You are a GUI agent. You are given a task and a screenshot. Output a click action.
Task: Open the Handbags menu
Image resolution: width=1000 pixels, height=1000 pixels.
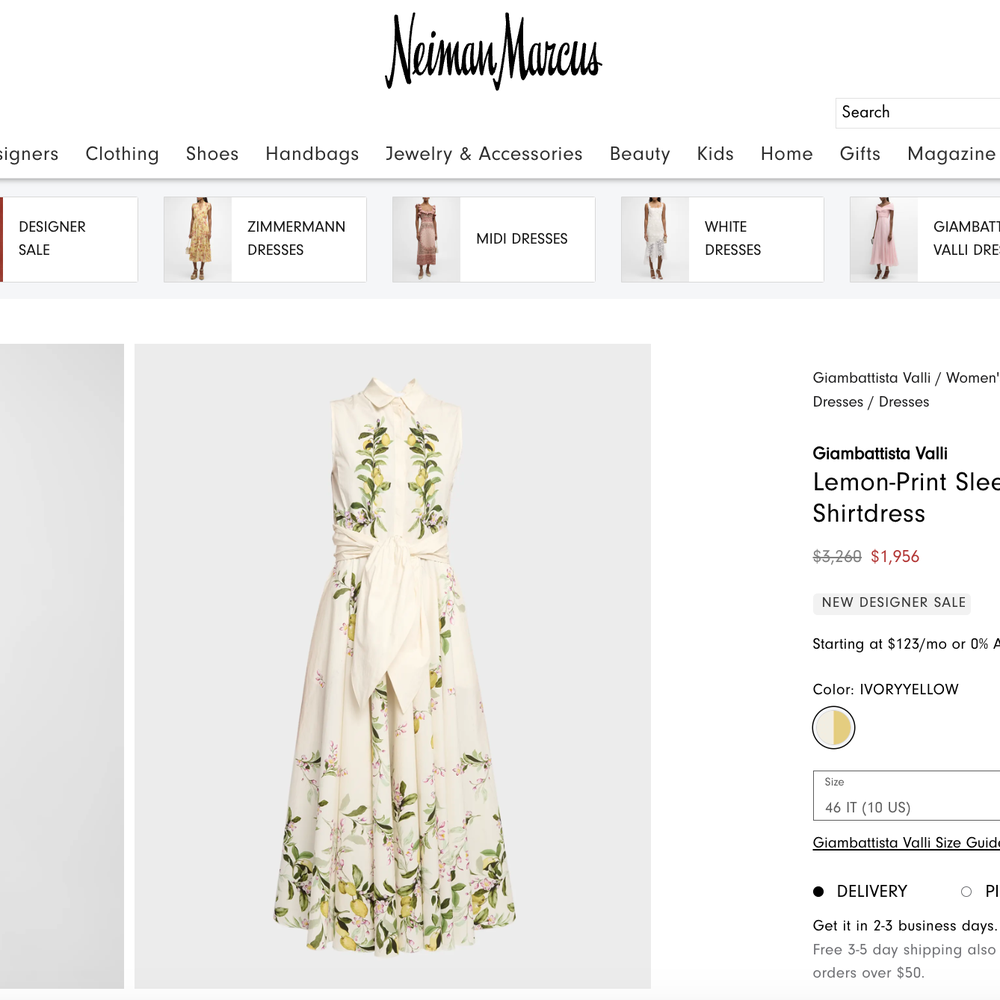pyautogui.click(x=312, y=154)
